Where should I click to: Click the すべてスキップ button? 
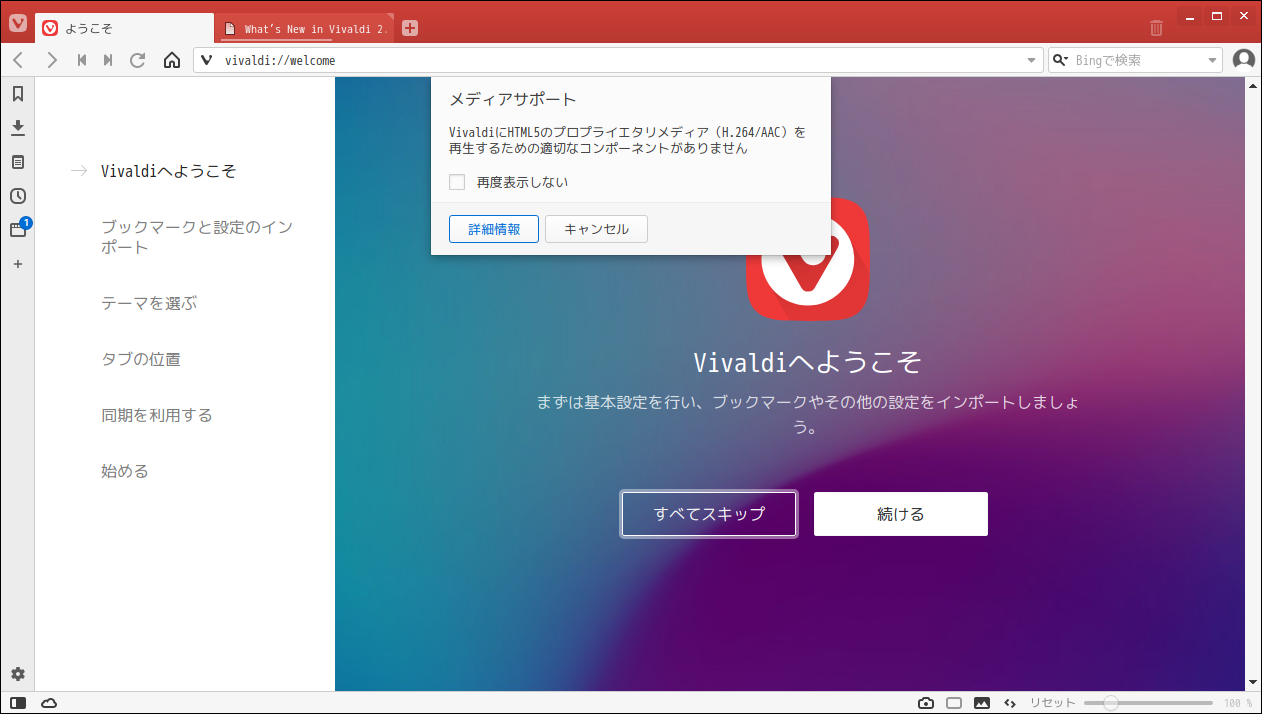[709, 514]
